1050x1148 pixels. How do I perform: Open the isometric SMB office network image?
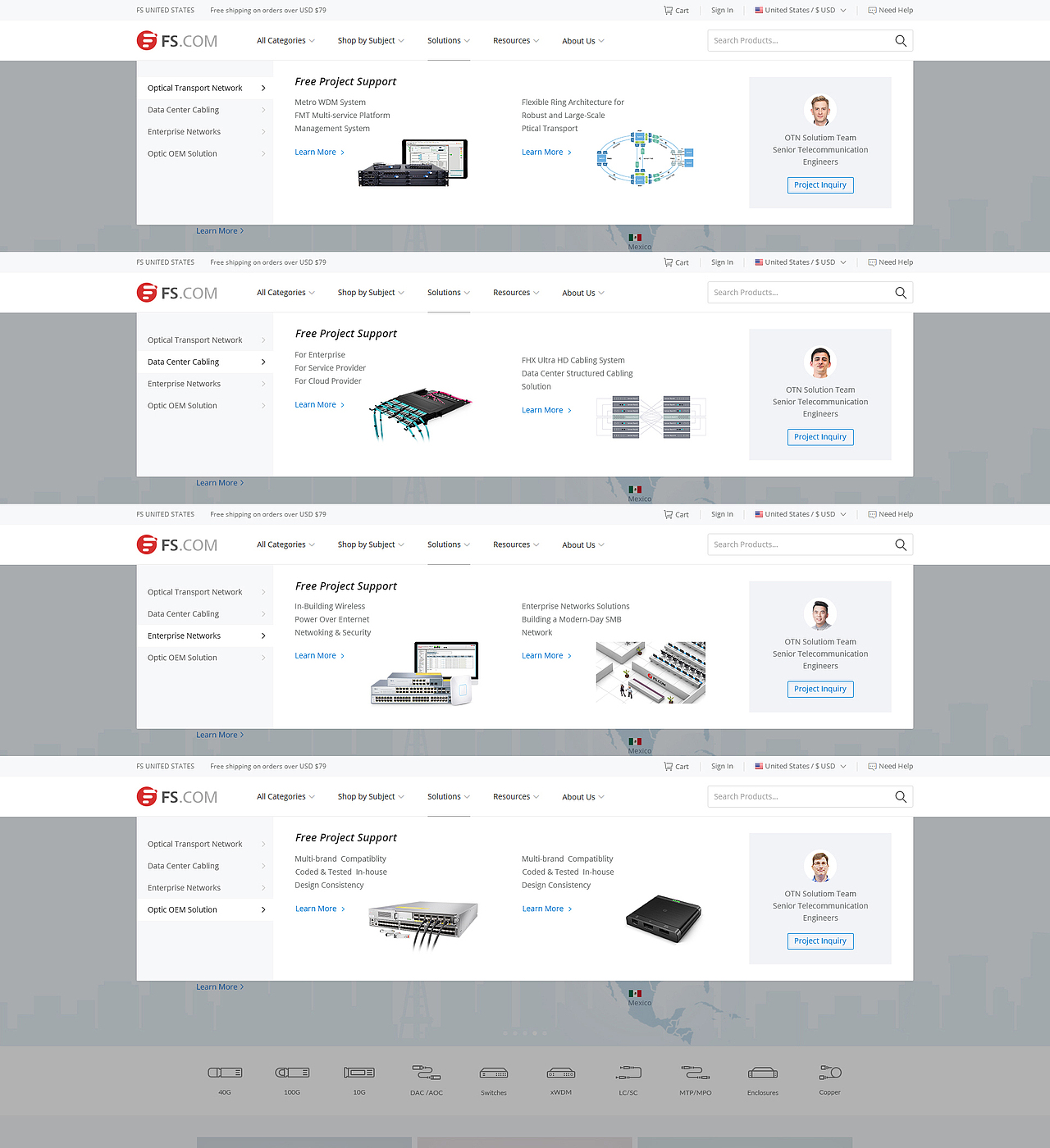click(x=651, y=672)
